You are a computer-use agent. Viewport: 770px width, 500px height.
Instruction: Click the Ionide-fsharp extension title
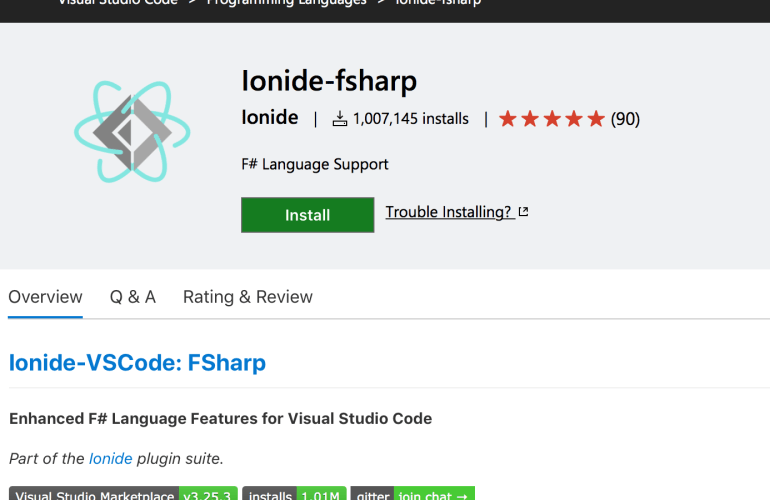coord(329,80)
